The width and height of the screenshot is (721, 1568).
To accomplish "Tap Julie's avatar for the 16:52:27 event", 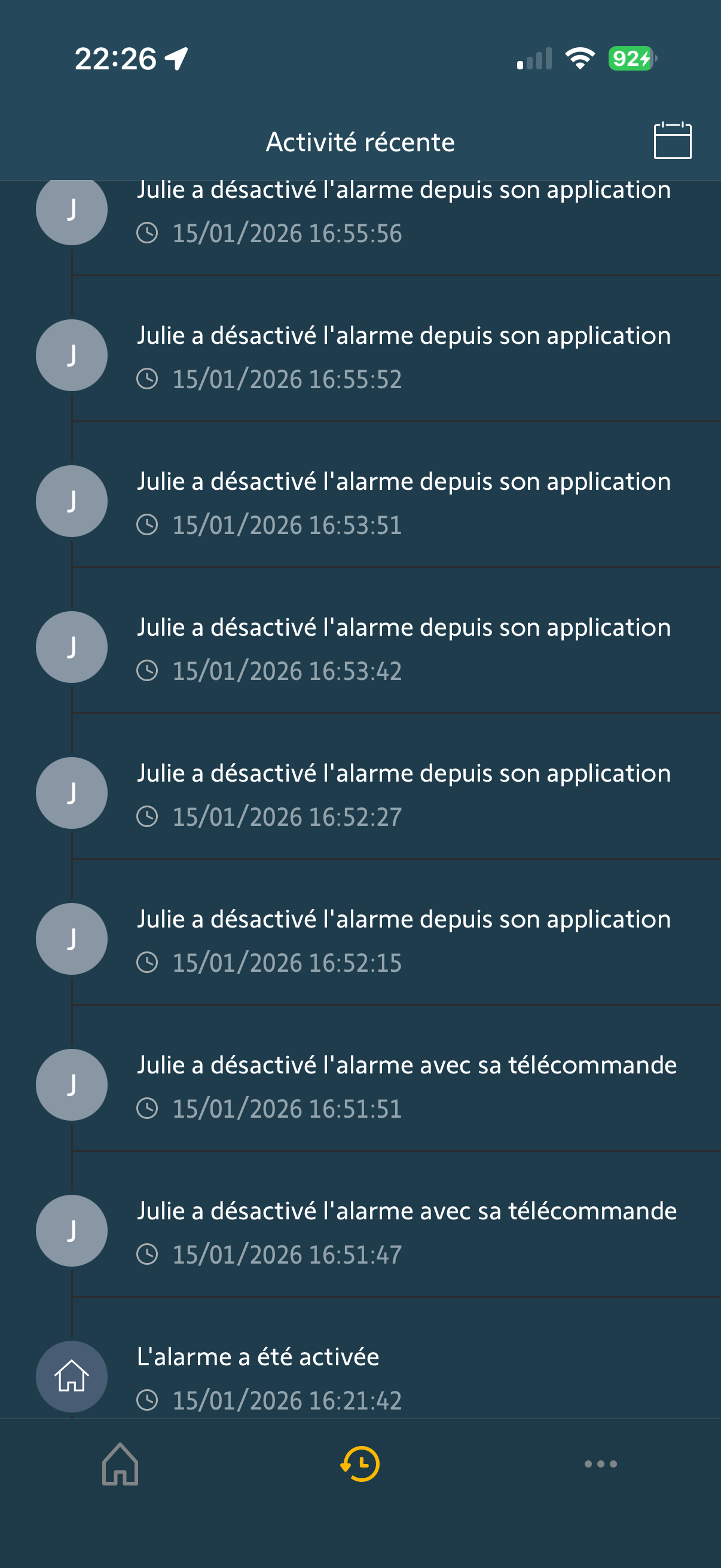I will pos(72,792).
